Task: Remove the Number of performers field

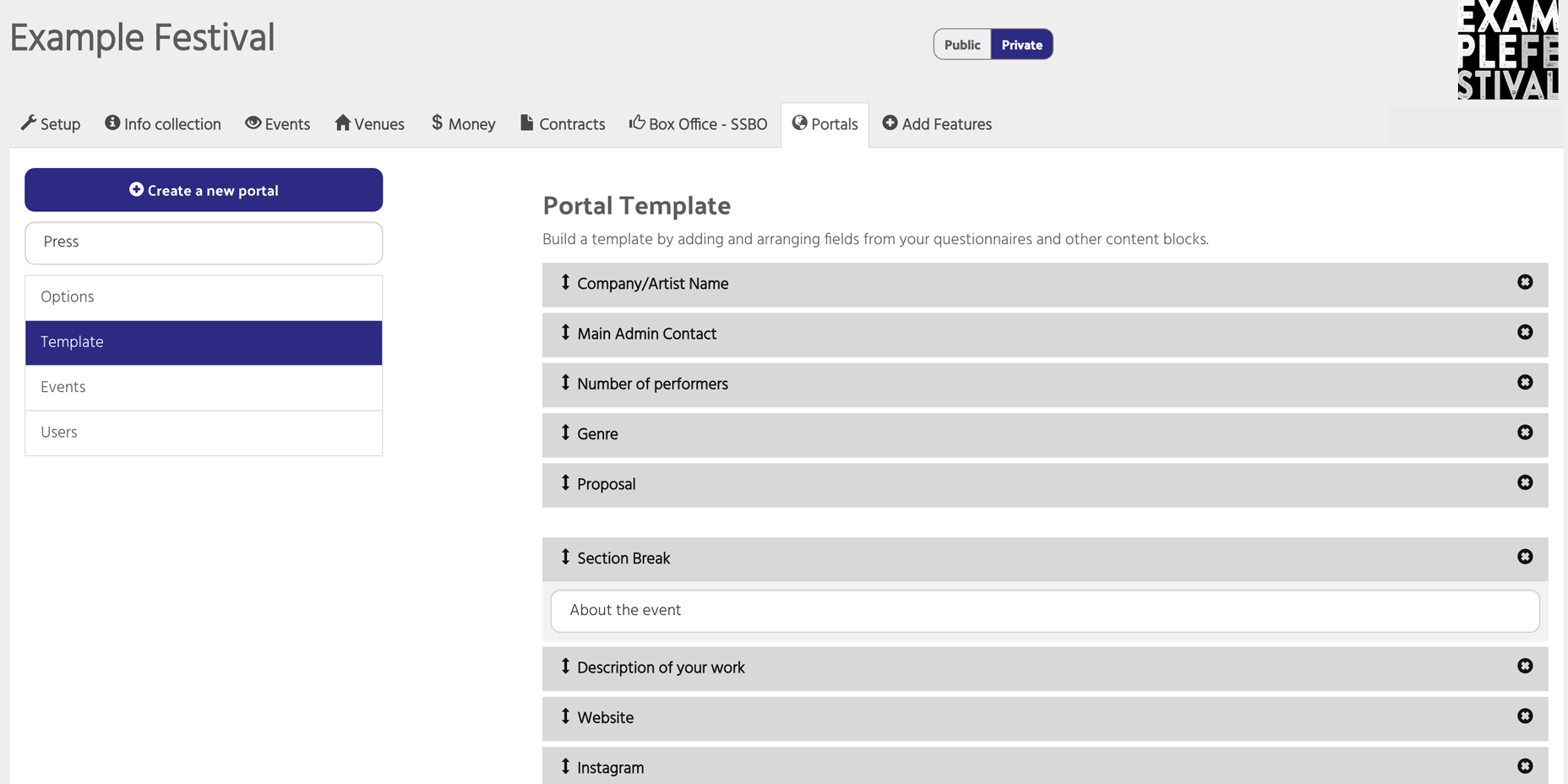Action: point(1525,382)
